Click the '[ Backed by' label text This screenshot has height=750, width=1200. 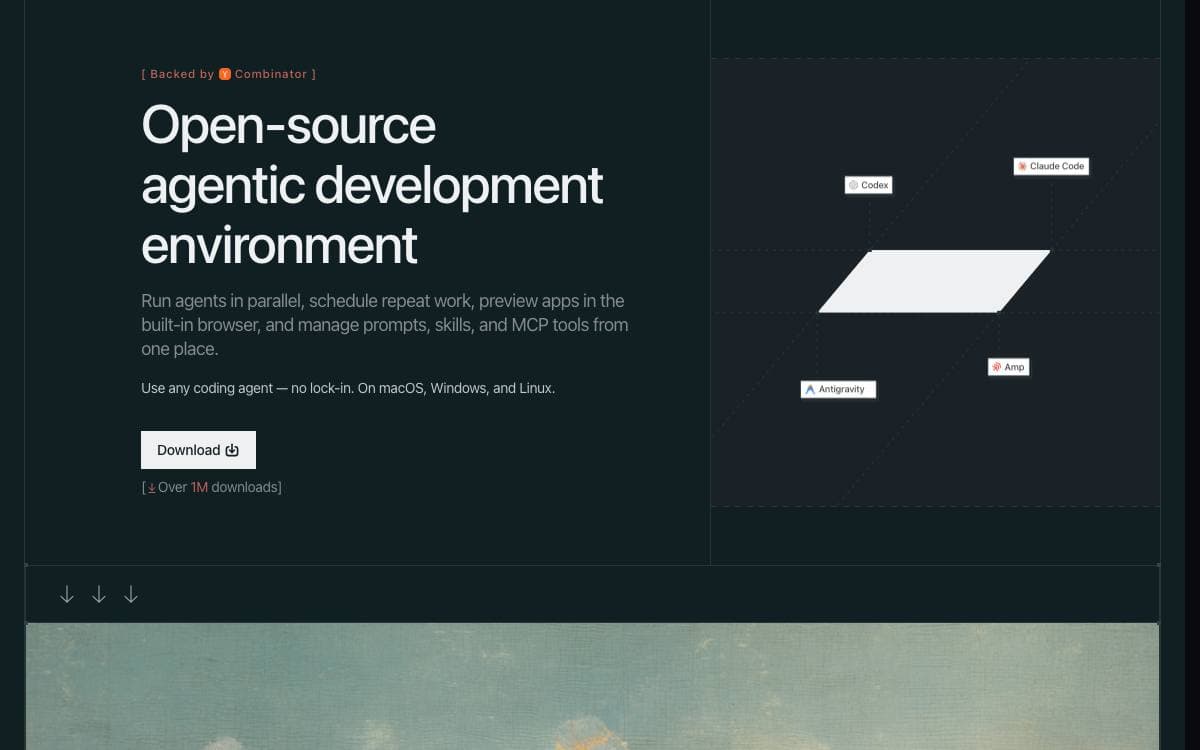click(x=178, y=74)
